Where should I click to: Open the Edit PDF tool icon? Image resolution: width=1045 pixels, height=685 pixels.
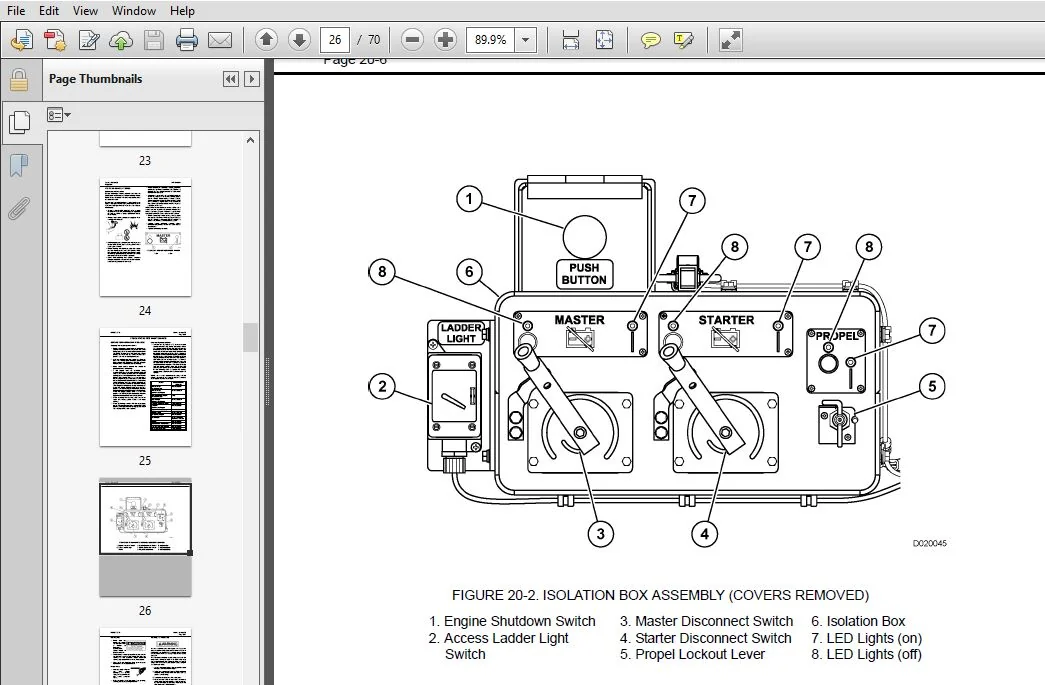88,40
